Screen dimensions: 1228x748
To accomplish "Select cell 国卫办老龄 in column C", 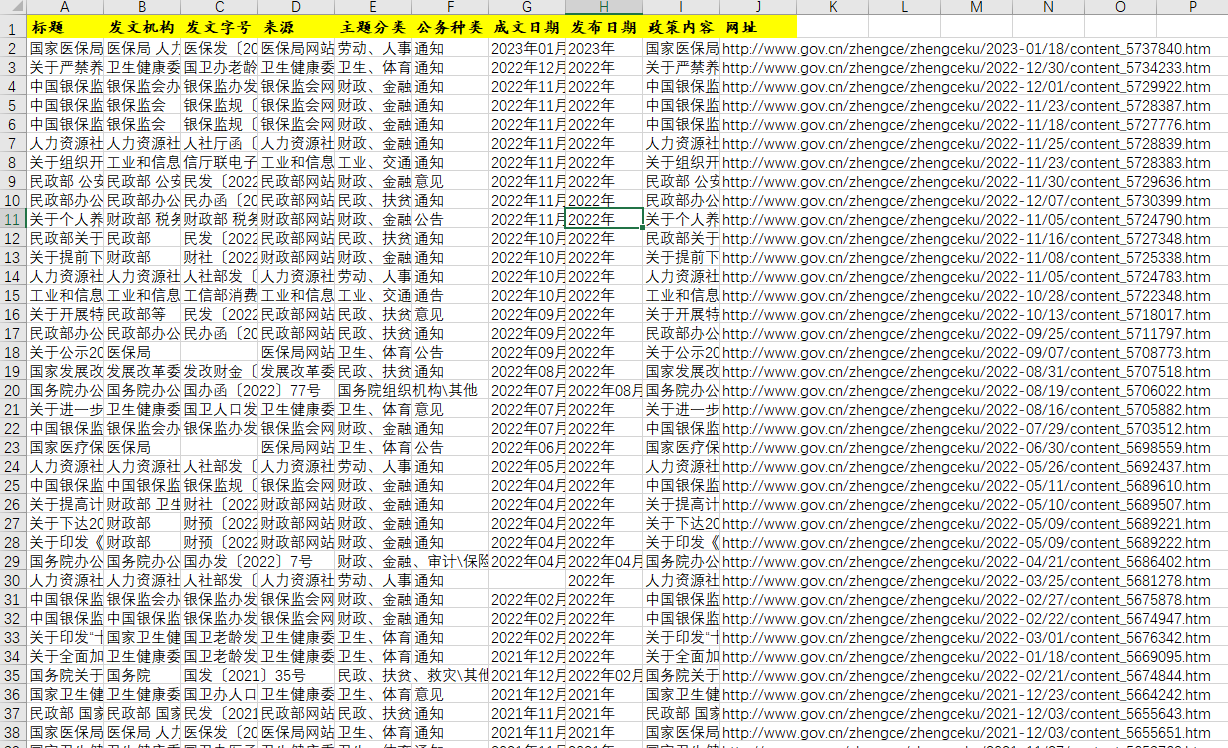I will click(x=219, y=67).
